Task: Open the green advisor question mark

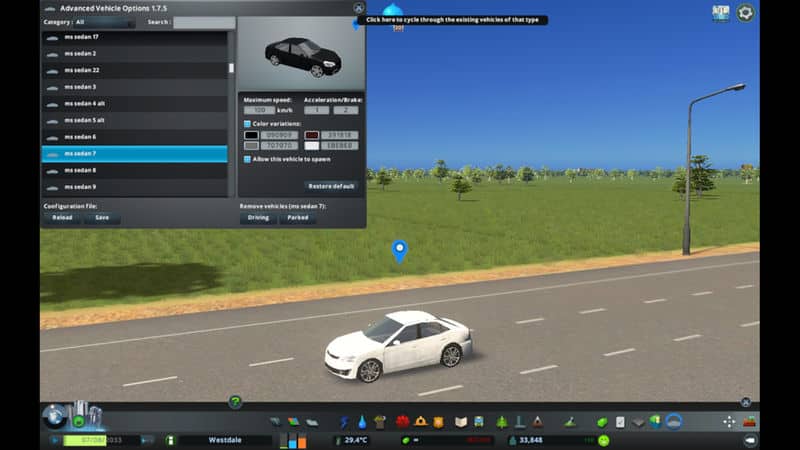Action: click(235, 402)
